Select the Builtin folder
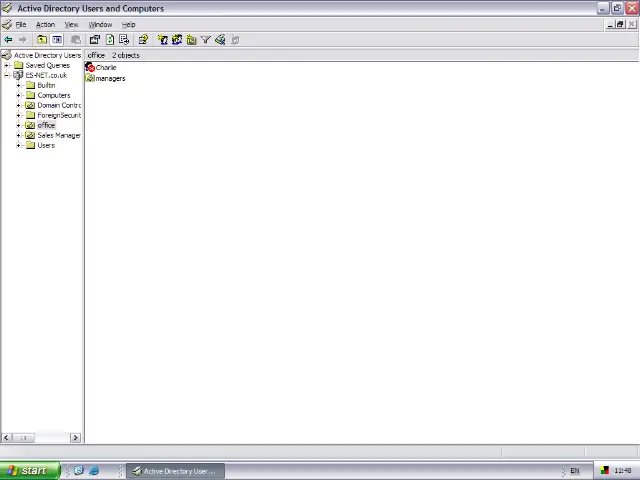640x480 pixels. (x=46, y=85)
